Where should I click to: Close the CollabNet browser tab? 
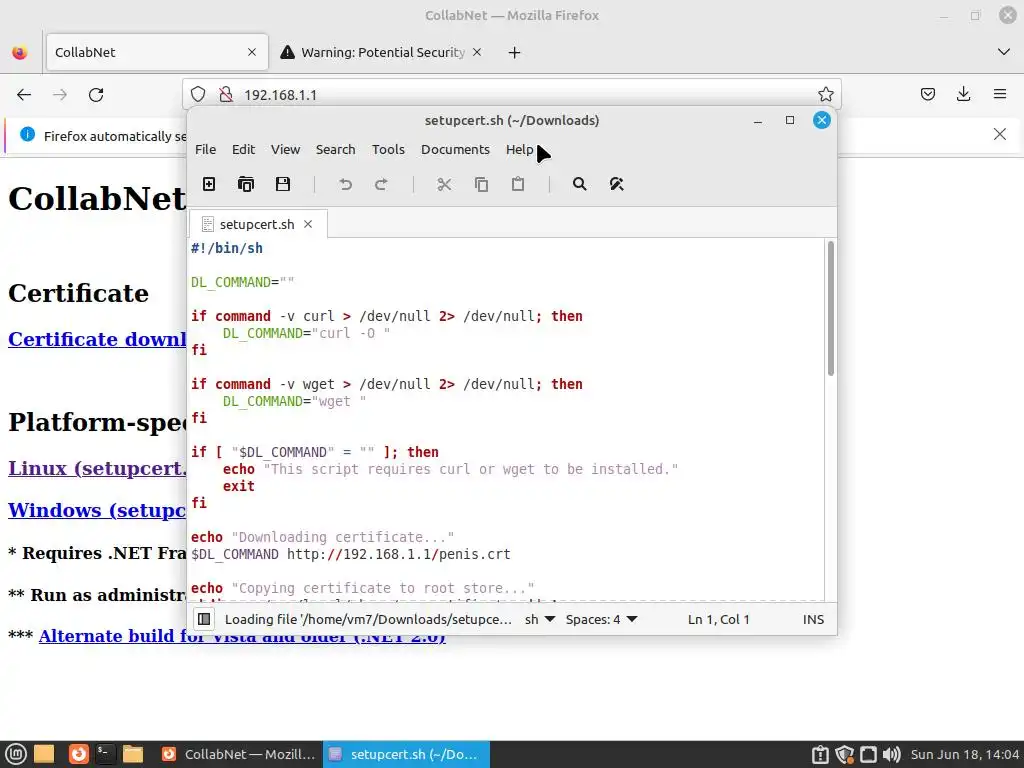click(x=252, y=52)
